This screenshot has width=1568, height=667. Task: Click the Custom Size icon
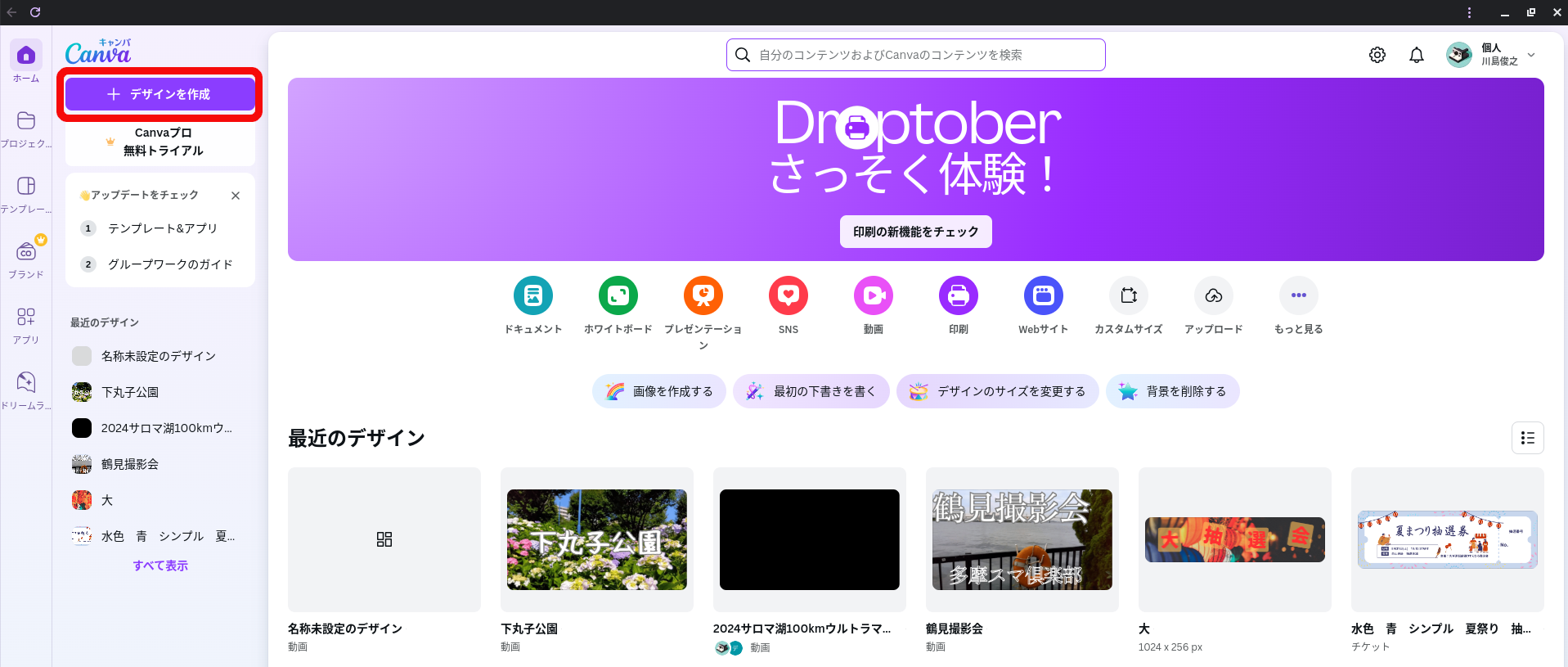1128,295
